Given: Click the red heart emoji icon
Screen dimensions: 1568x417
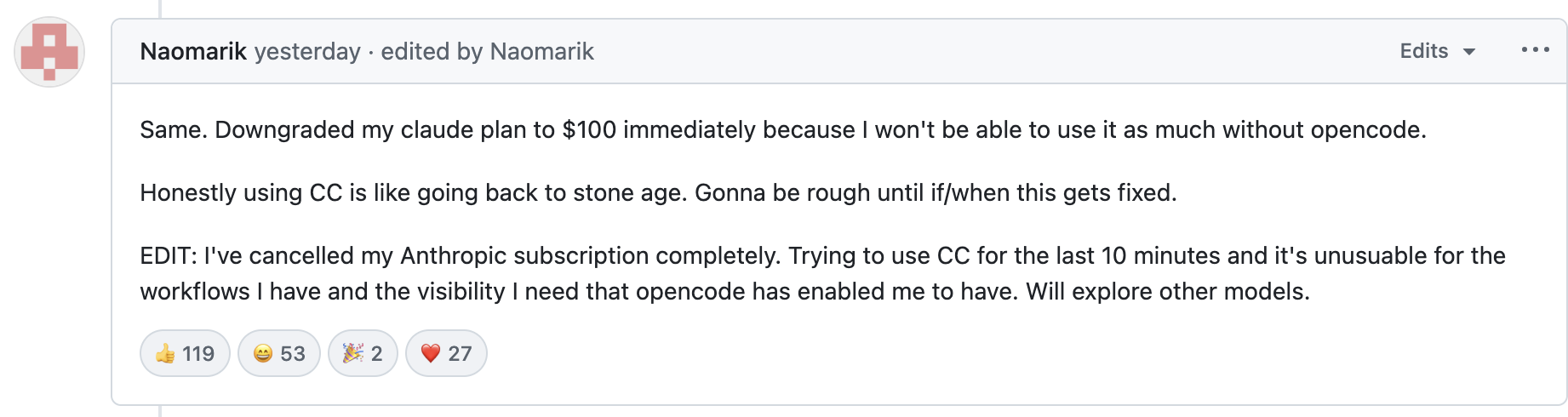Looking at the screenshot, I should tap(431, 353).
